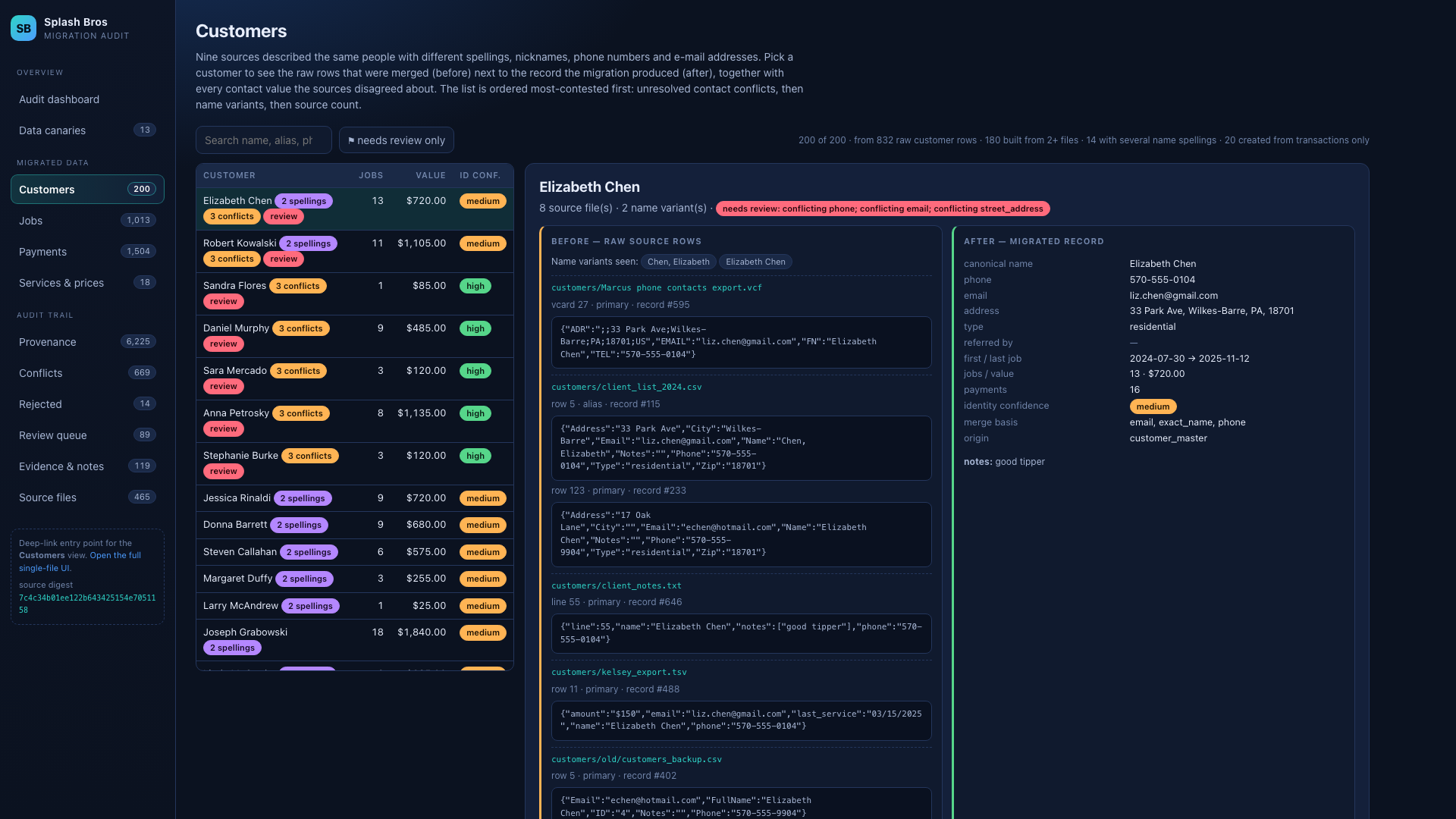Select the Customers sidebar item
Image resolution: width=1456 pixels, height=819 pixels.
click(x=87, y=190)
